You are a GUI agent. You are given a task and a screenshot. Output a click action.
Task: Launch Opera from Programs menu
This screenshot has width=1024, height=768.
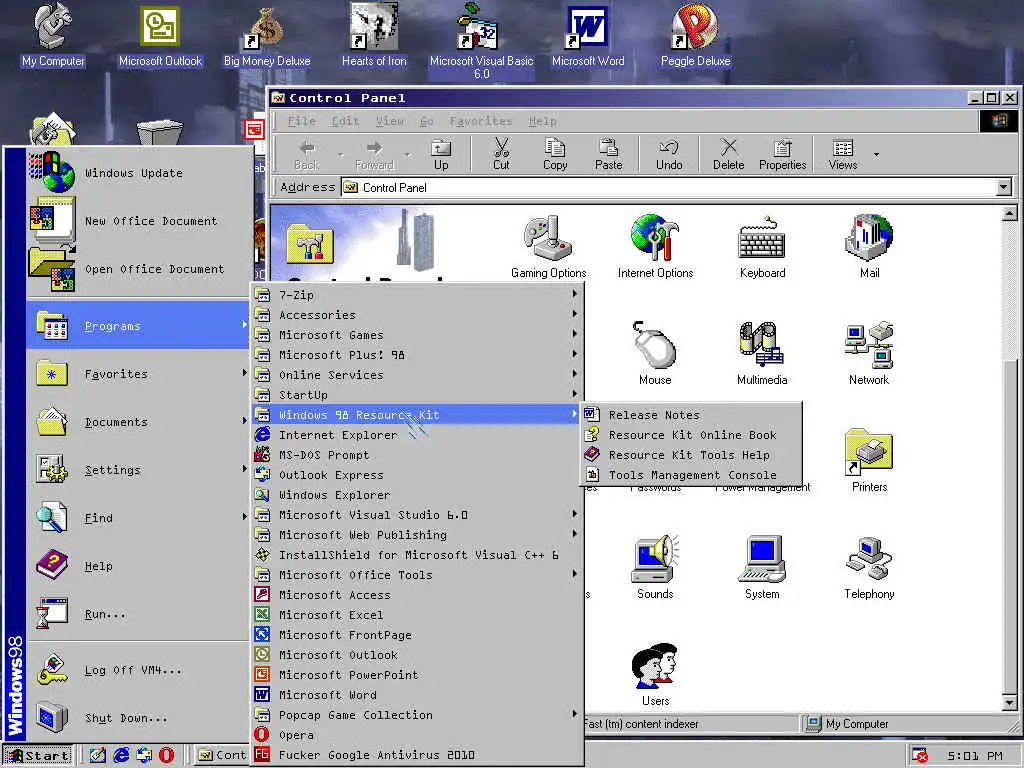click(417, 735)
